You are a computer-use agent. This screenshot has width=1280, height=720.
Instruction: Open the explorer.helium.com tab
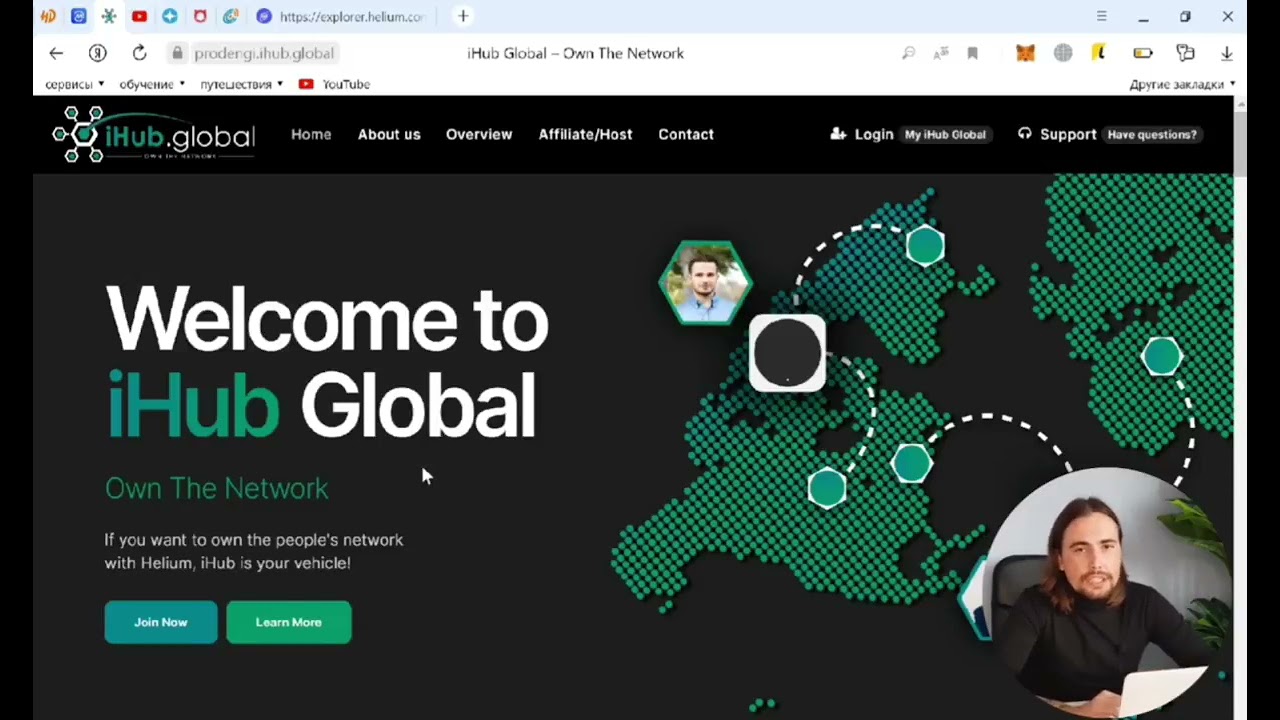(x=341, y=16)
